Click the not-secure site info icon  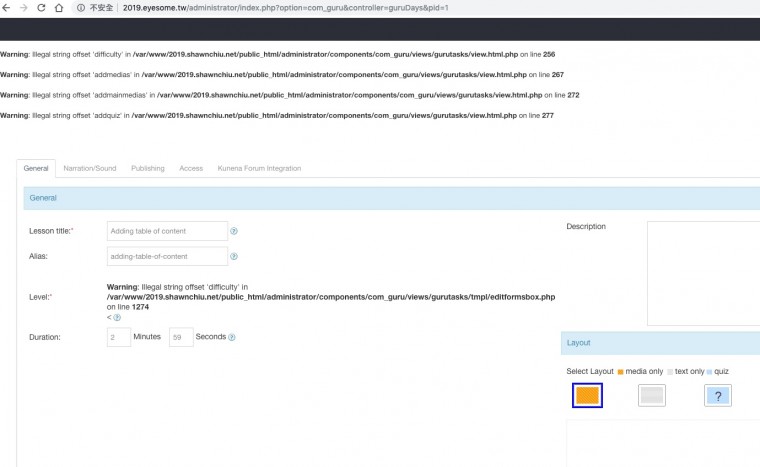81,8
